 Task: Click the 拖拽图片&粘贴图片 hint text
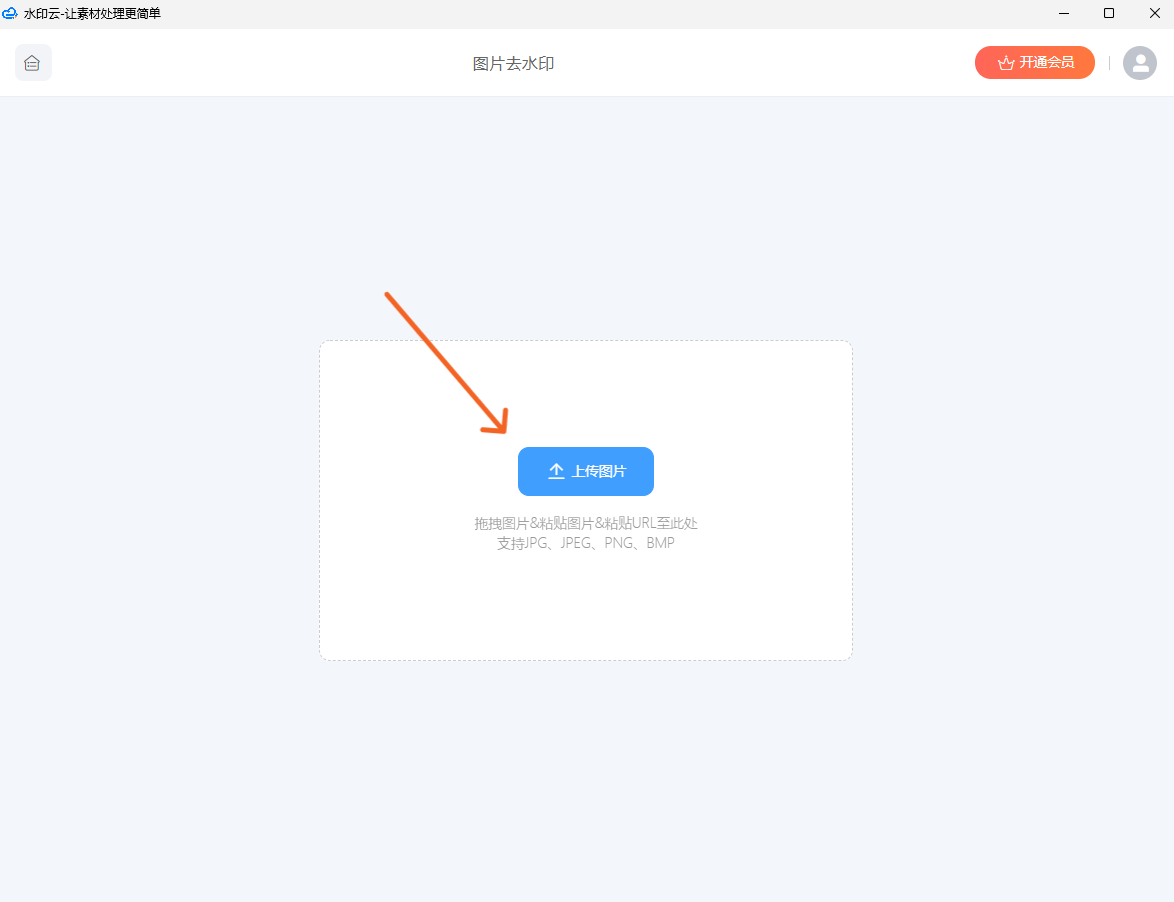click(x=585, y=523)
